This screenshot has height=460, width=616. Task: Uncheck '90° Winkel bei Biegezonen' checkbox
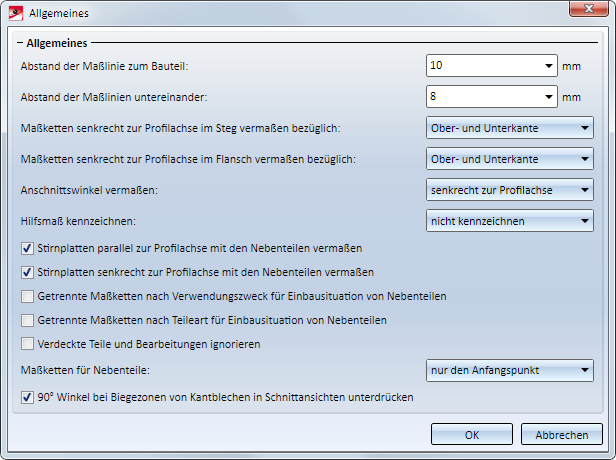click(x=27, y=397)
